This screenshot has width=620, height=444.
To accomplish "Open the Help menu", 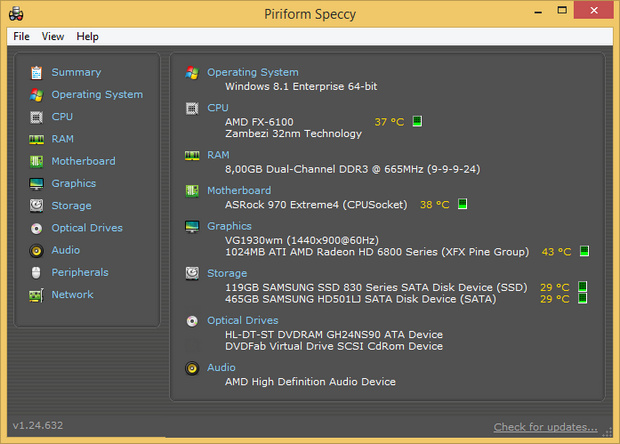I will [87, 36].
